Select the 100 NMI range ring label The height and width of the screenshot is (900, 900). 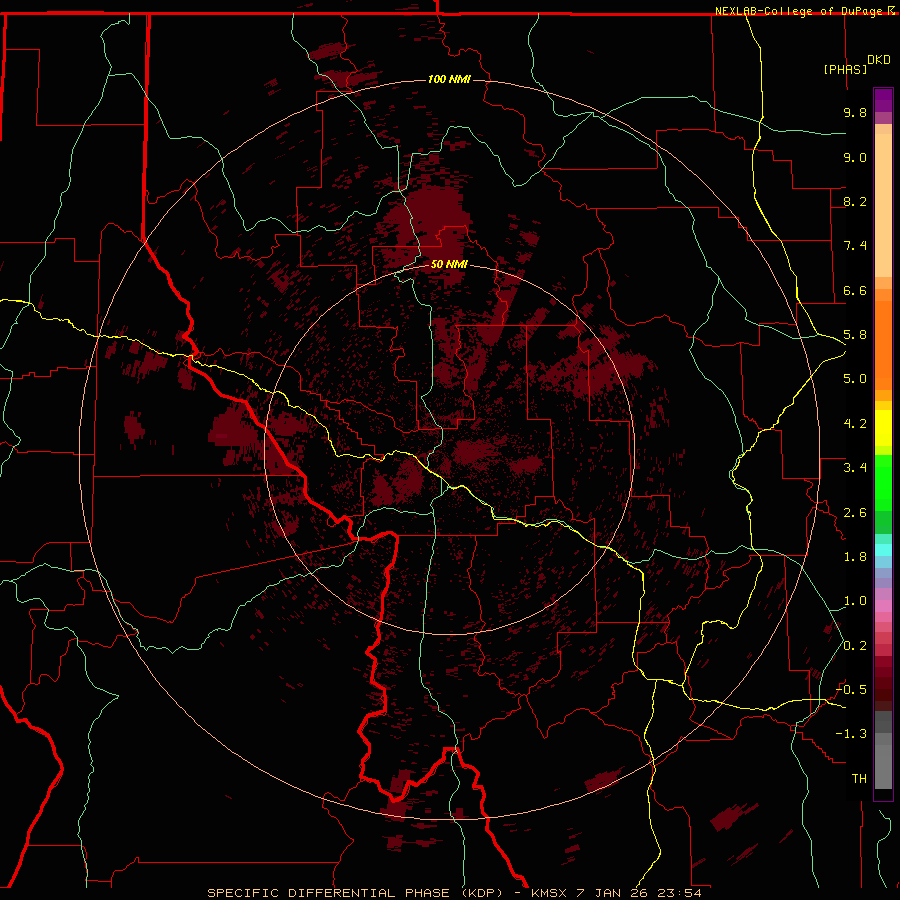(x=449, y=79)
